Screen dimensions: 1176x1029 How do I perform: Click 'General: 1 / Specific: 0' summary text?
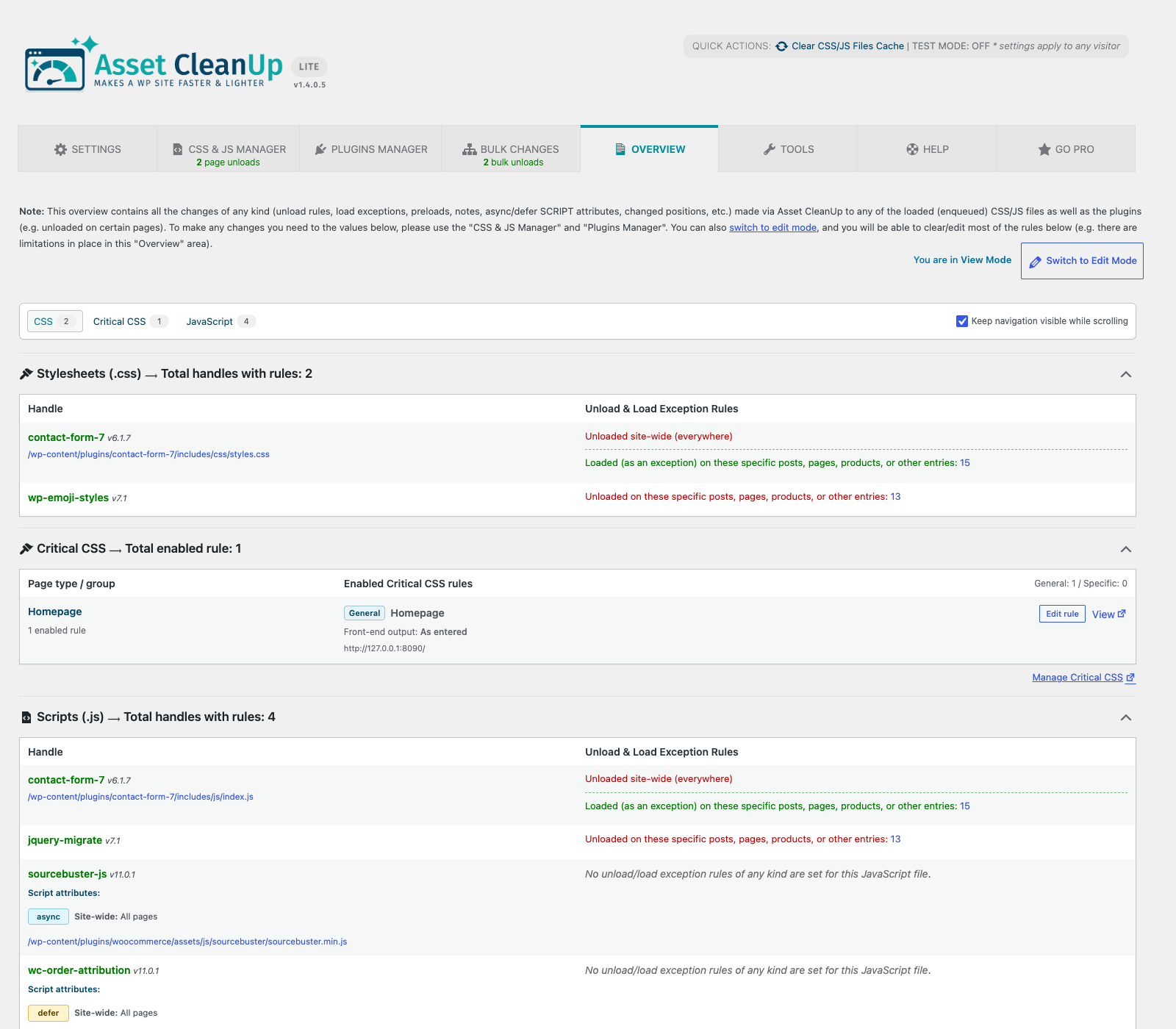tap(1080, 584)
